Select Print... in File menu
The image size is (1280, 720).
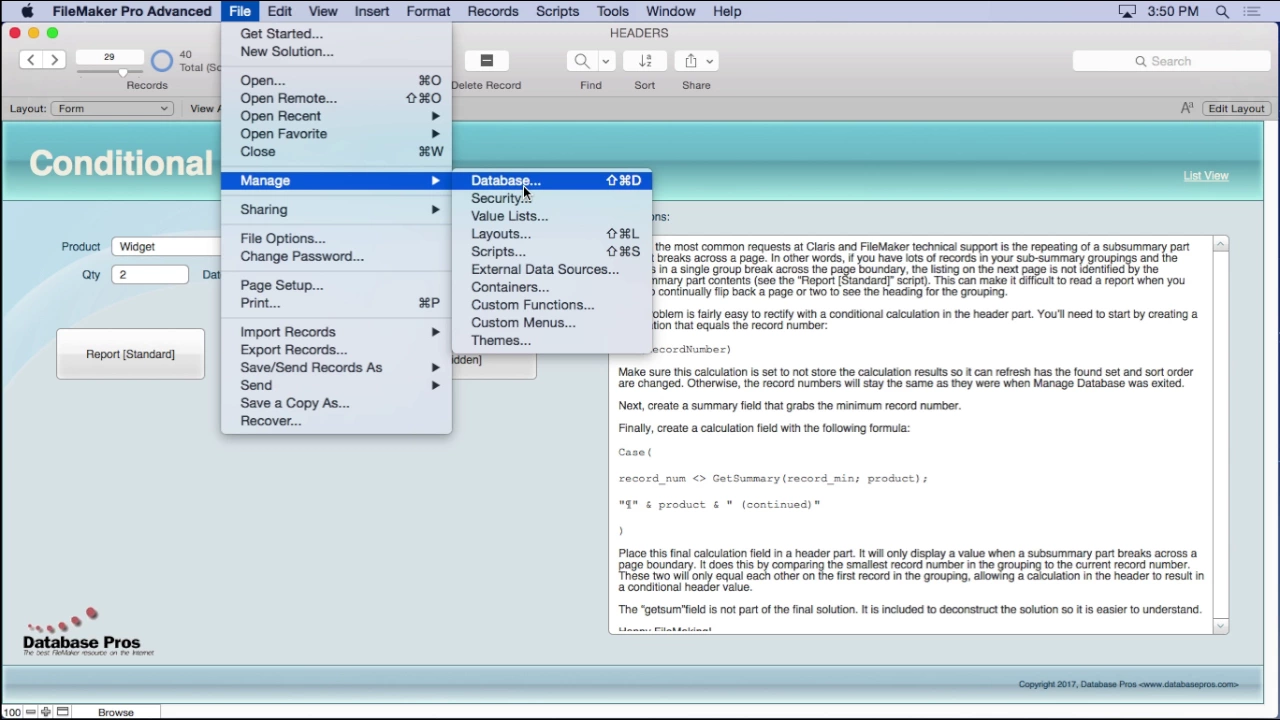tap(337, 303)
